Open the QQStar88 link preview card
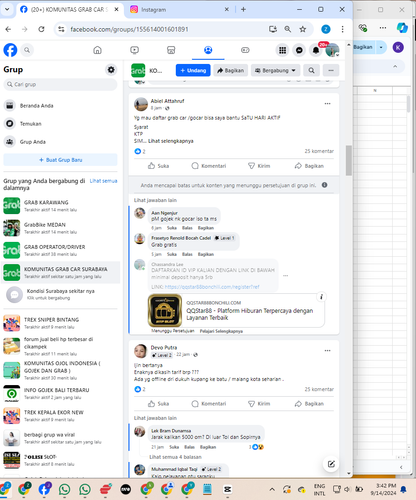The width and height of the screenshot is (416, 500). tap(236, 311)
